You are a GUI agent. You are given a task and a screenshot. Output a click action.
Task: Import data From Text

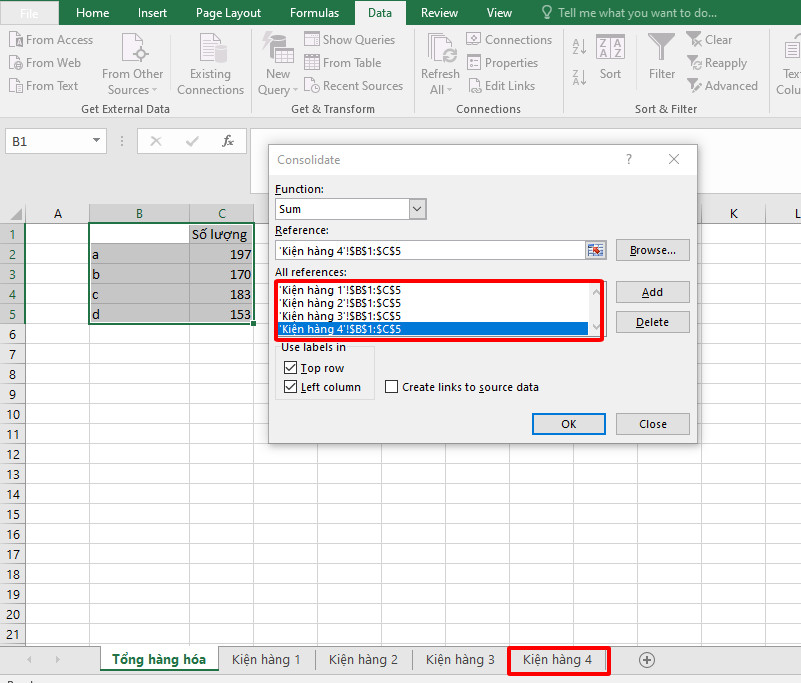click(43, 86)
